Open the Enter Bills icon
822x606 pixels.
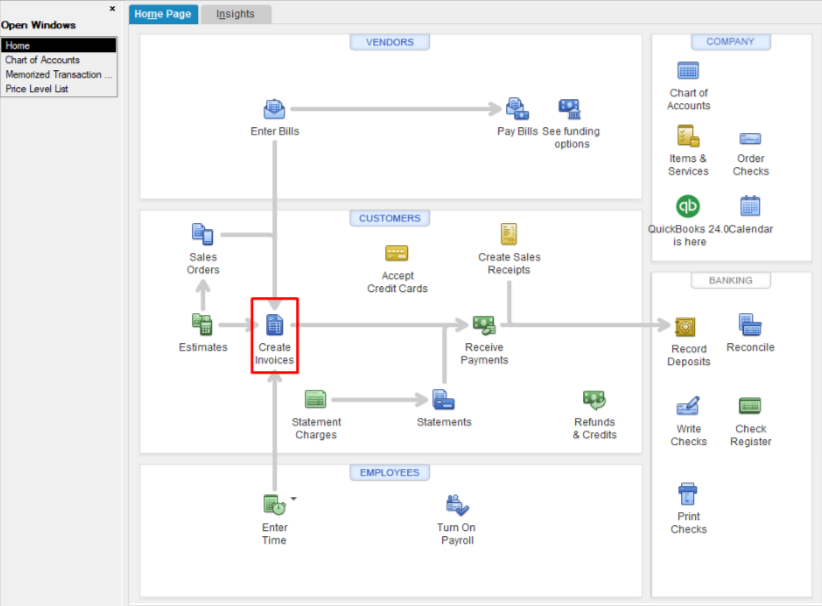[274, 109]
